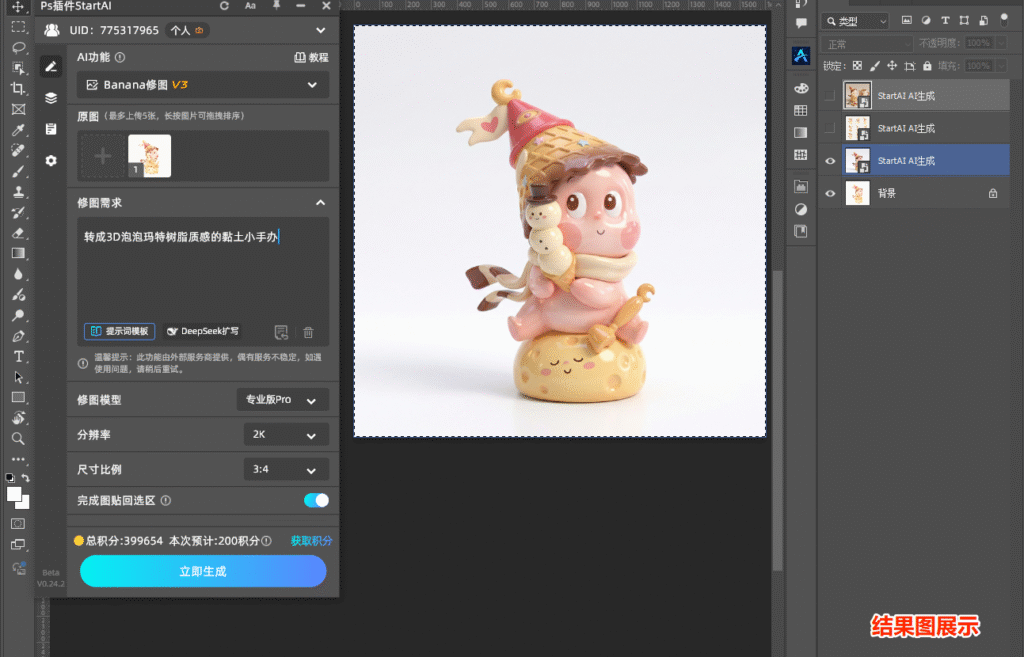This screenshot has width=1024, height=657.
Task: Select the Pen tool
Action: coord(18,336)
